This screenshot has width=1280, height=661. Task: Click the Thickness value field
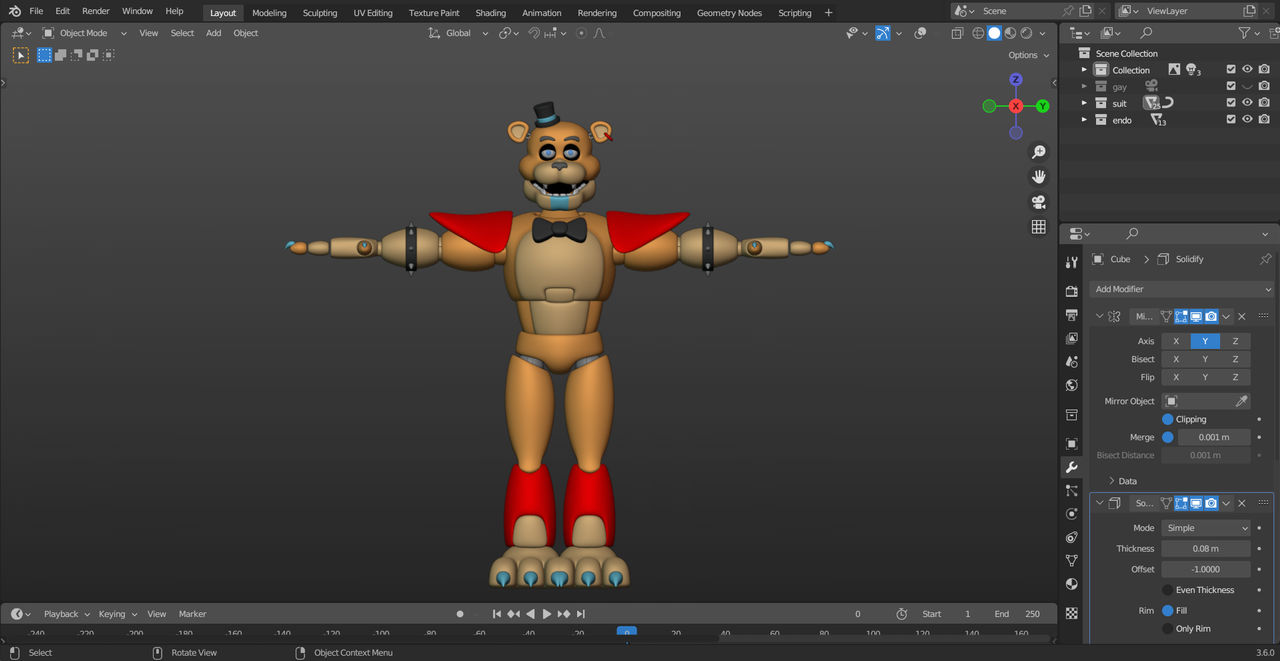(x=1206, y=549)
